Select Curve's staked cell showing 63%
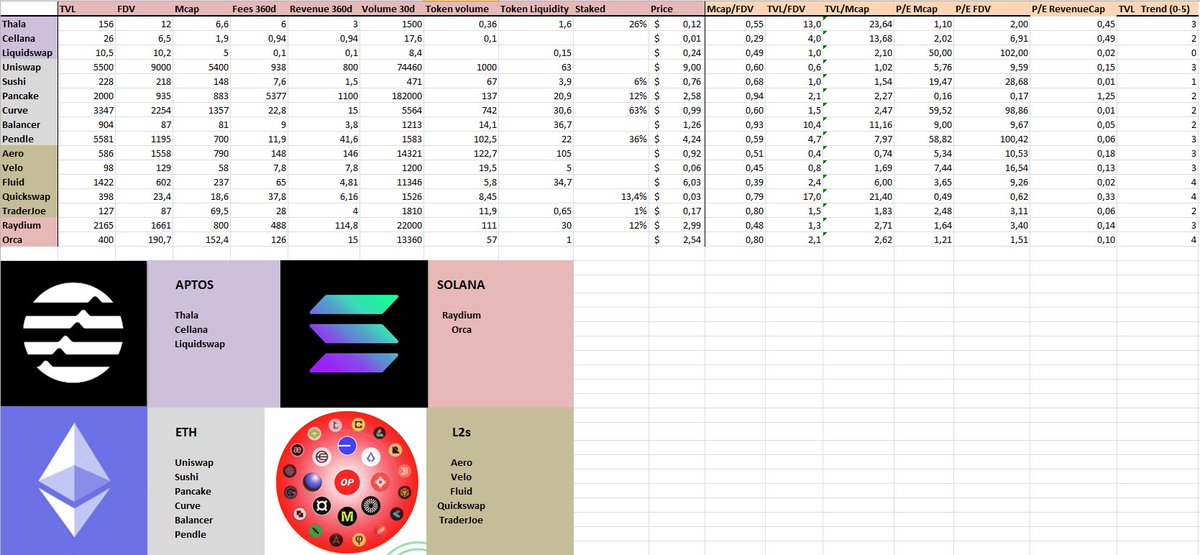Image resolution: width=1200 pixels, height=555 pixels. click(611, 110)
